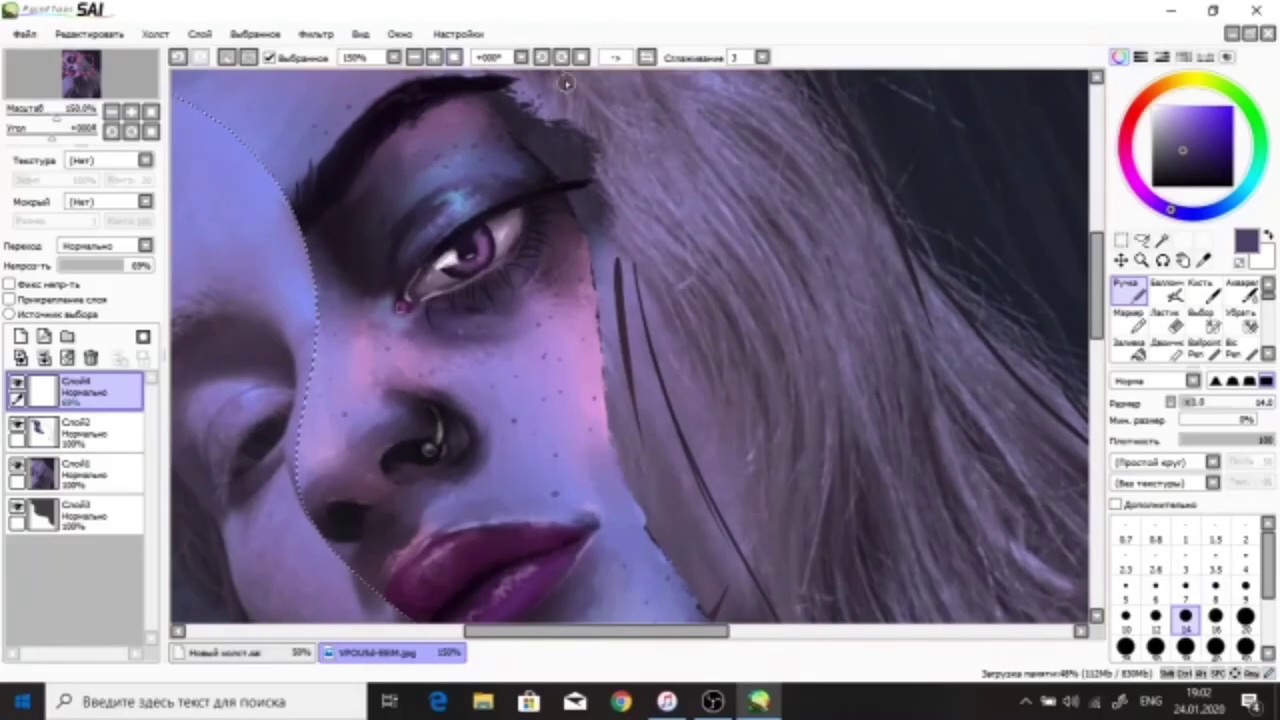The image size is (1280, 720).
Task: Select the magic wand tool
Action: click(1163, 240)
